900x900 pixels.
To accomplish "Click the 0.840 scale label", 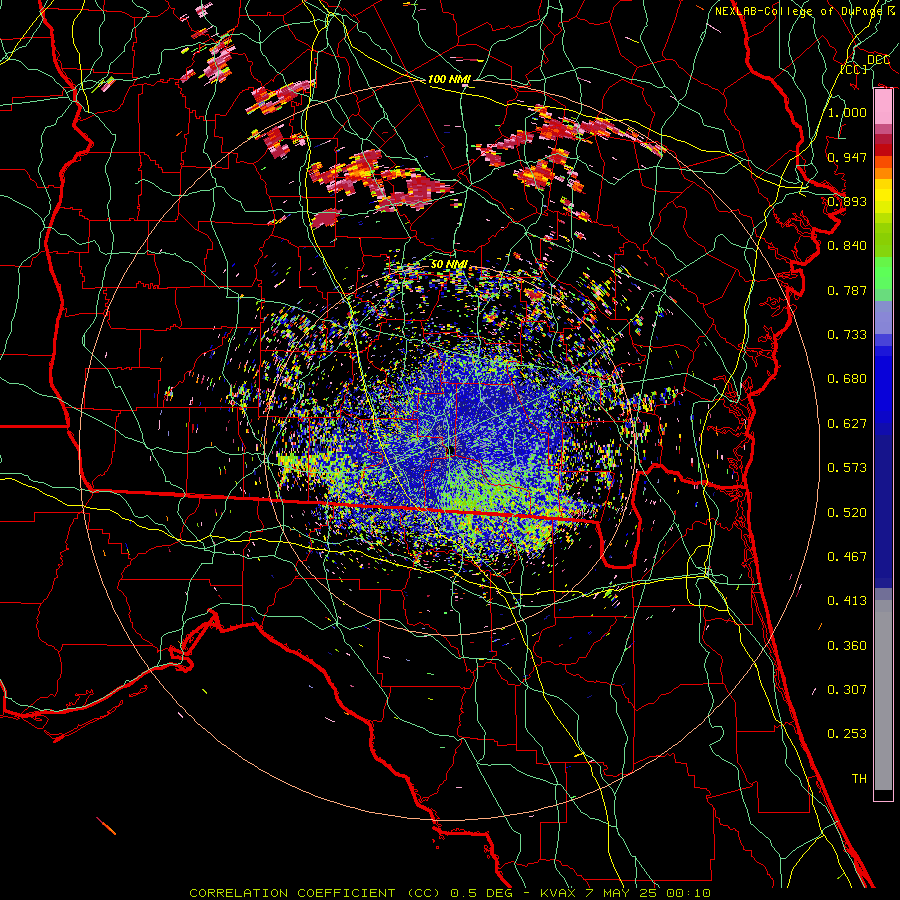I will pyautogui.click(x=847, y=246).
